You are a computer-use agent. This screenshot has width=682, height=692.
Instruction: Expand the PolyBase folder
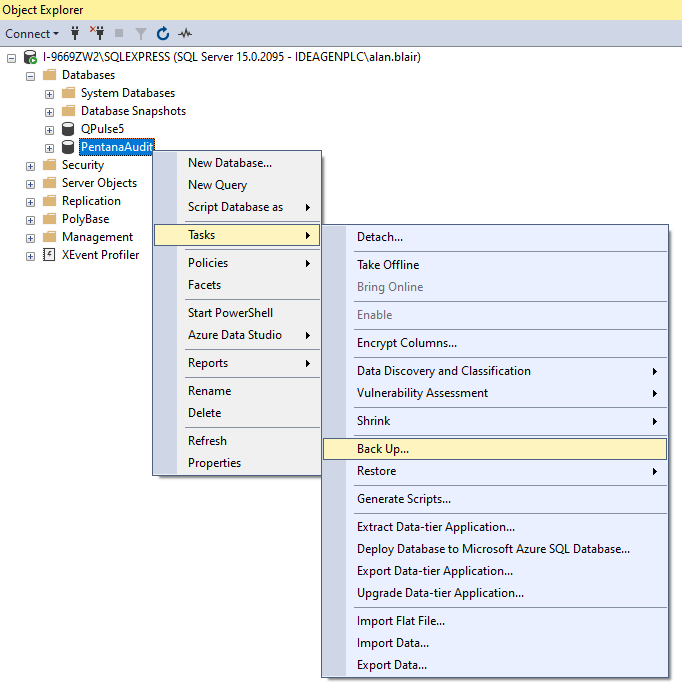[x=30, y=220]
